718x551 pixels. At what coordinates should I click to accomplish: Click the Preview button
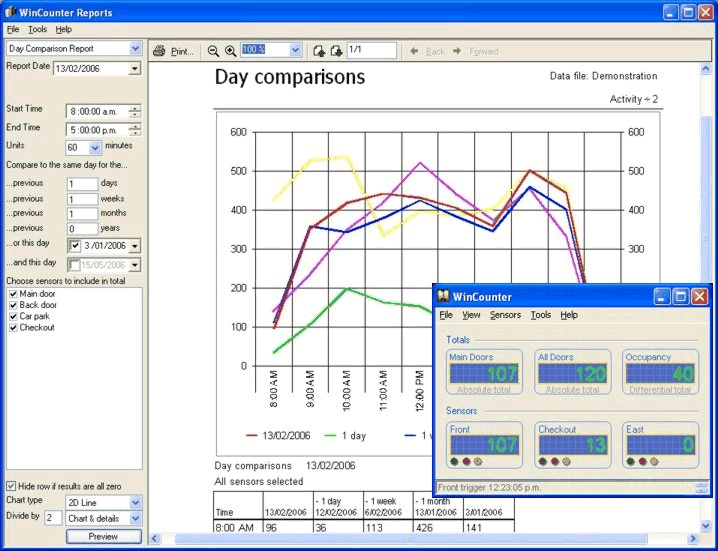(103, 536)
